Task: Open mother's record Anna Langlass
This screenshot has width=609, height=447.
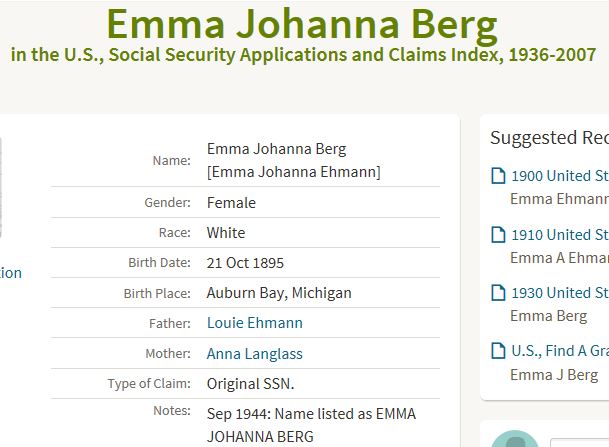Action: click(254, 353)
